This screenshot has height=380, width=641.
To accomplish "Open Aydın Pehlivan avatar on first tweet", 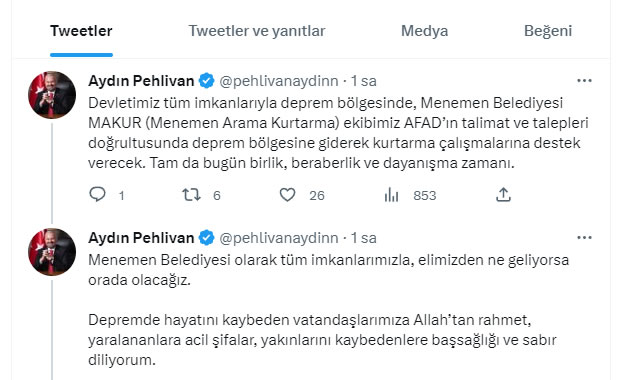I will tap(52, 95).
